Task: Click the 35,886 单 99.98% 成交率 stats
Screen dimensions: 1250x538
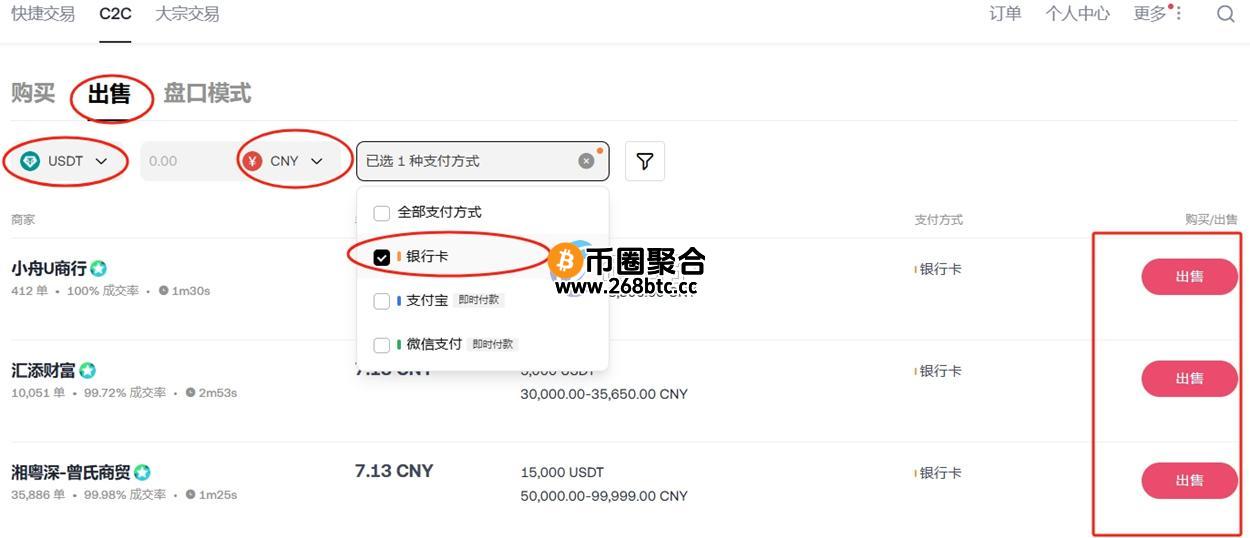Action: 124,495
